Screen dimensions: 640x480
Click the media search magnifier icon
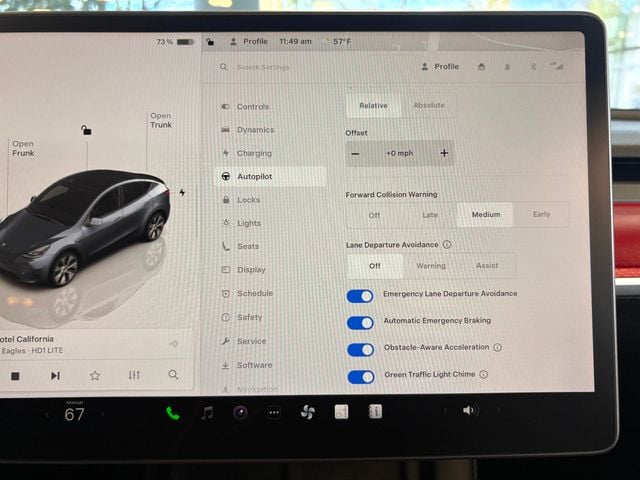tap(173, 375)
